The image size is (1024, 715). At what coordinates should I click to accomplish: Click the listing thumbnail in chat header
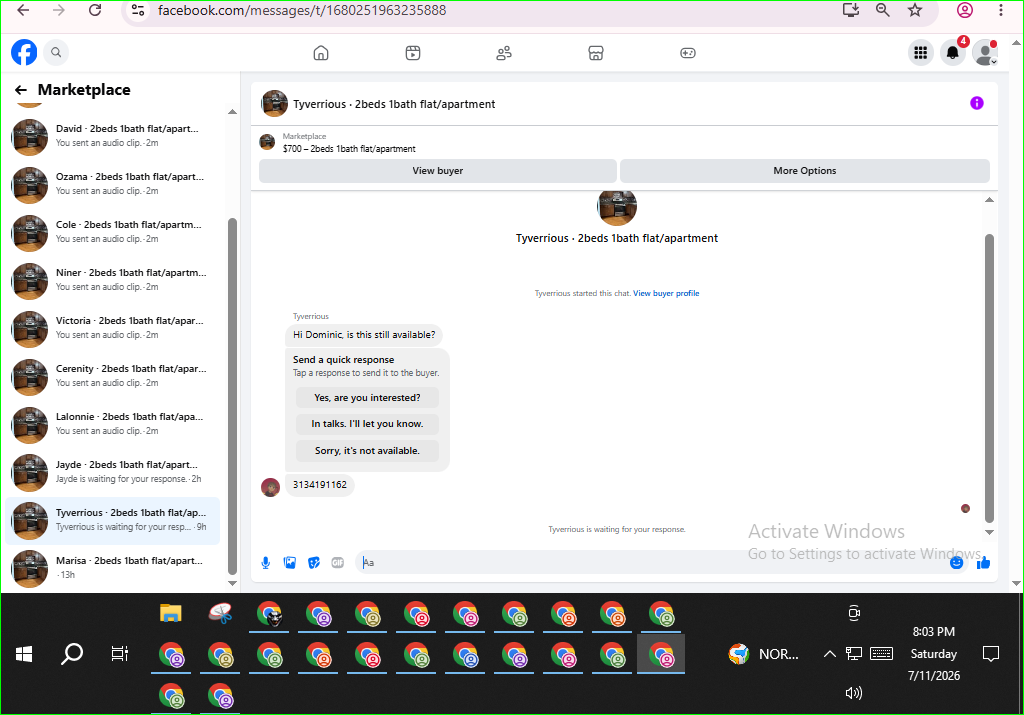tap(274, 104)
